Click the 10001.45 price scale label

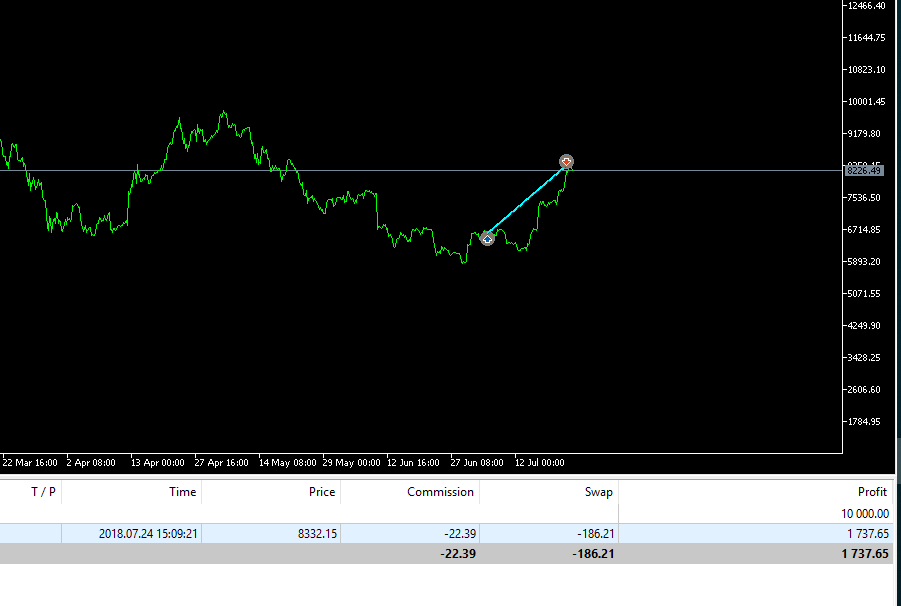[x=865, y=102]
